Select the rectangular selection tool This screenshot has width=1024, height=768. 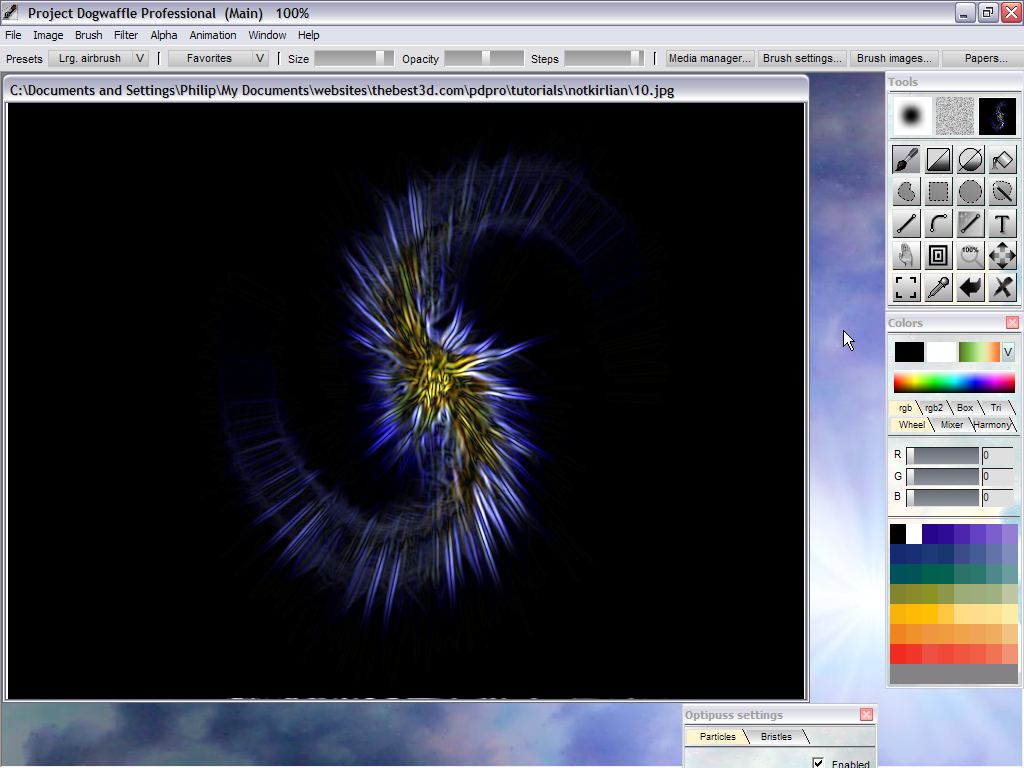coord(938,192)
